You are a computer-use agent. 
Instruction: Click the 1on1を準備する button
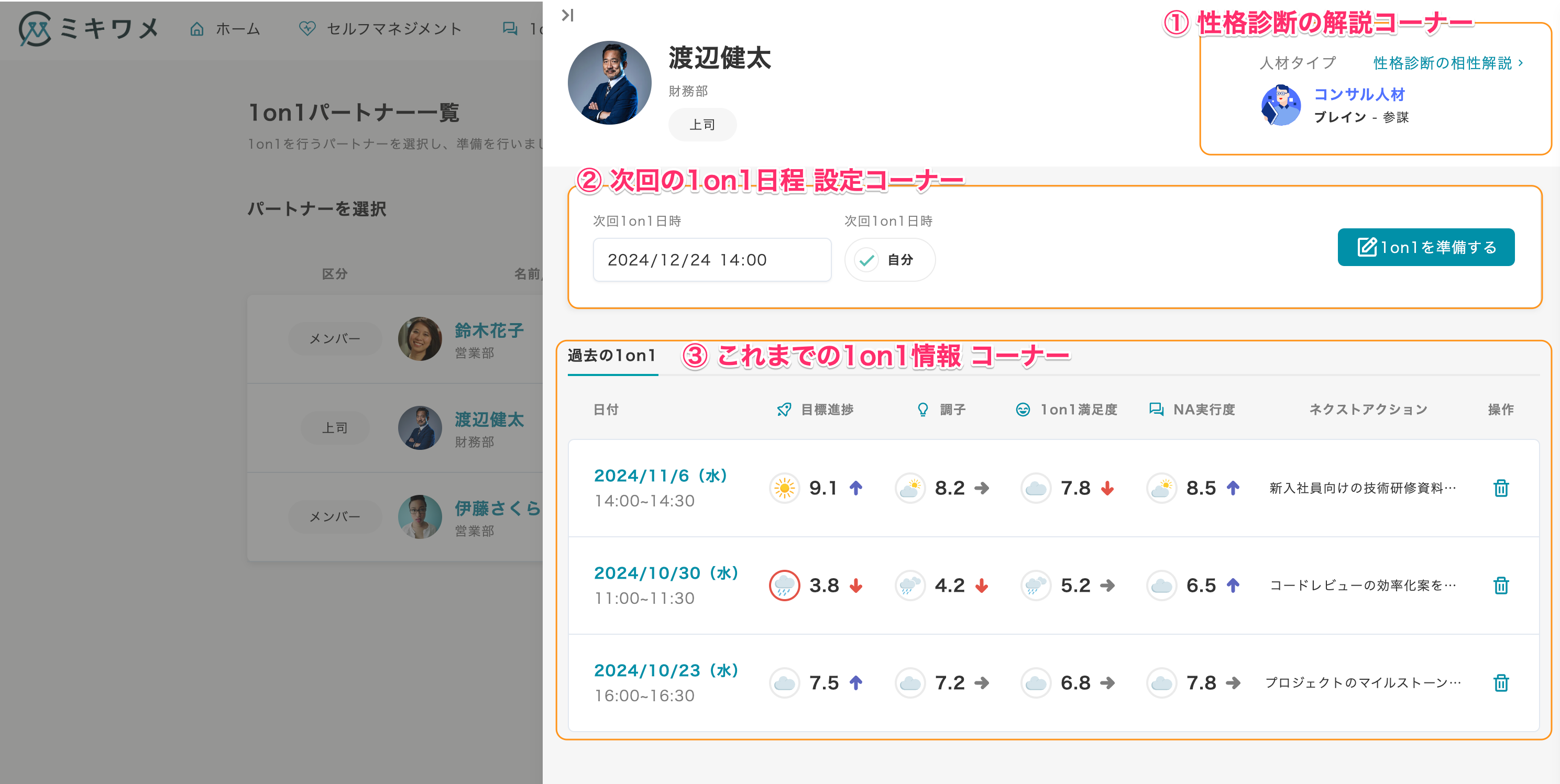tap(1425, 247)
